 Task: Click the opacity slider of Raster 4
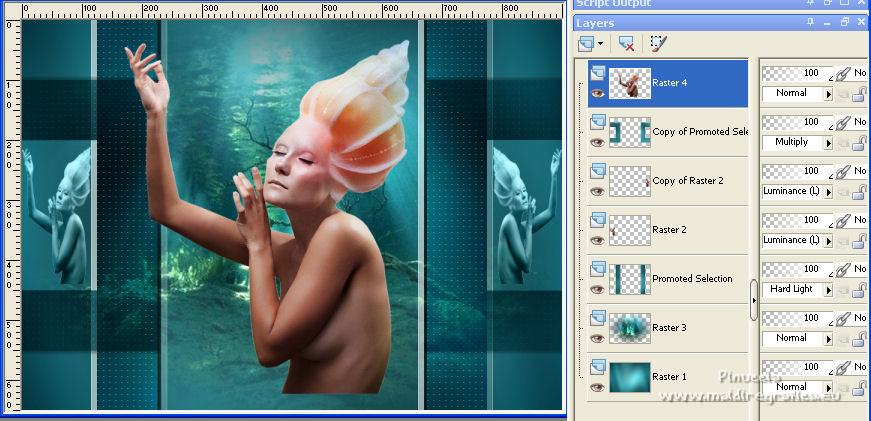798,73
